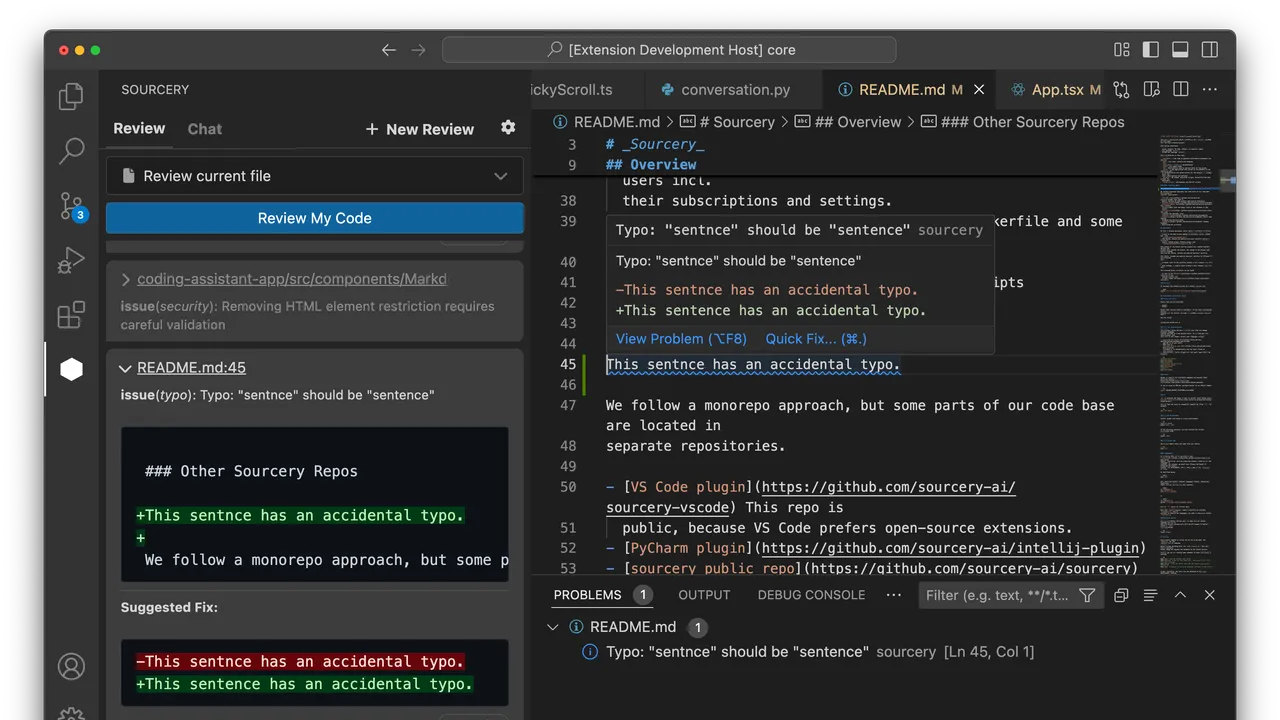Toggle bottom Panel visibility in title bar
This screenshot has width=1280, height=720.
(1180, 50)
